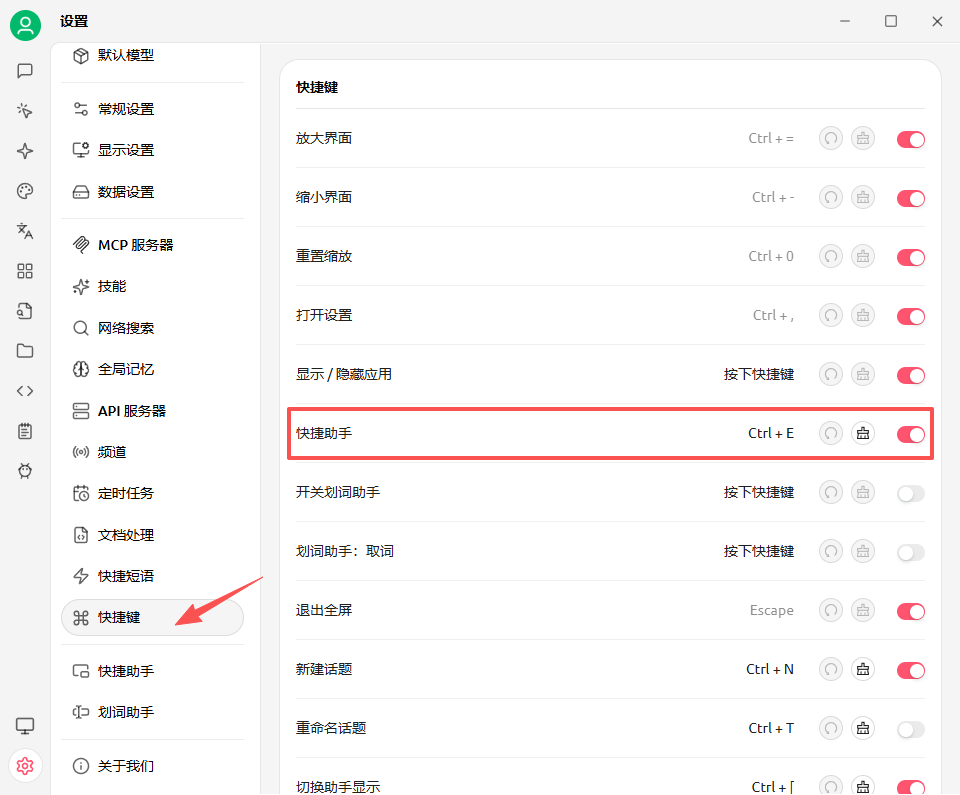Image resolution: width=960 pixels, height=795 pixels.
Task: Clear the 新建话题 Ctrl + N shortcut
Action: pyautogui.click(x=863, y=669)
